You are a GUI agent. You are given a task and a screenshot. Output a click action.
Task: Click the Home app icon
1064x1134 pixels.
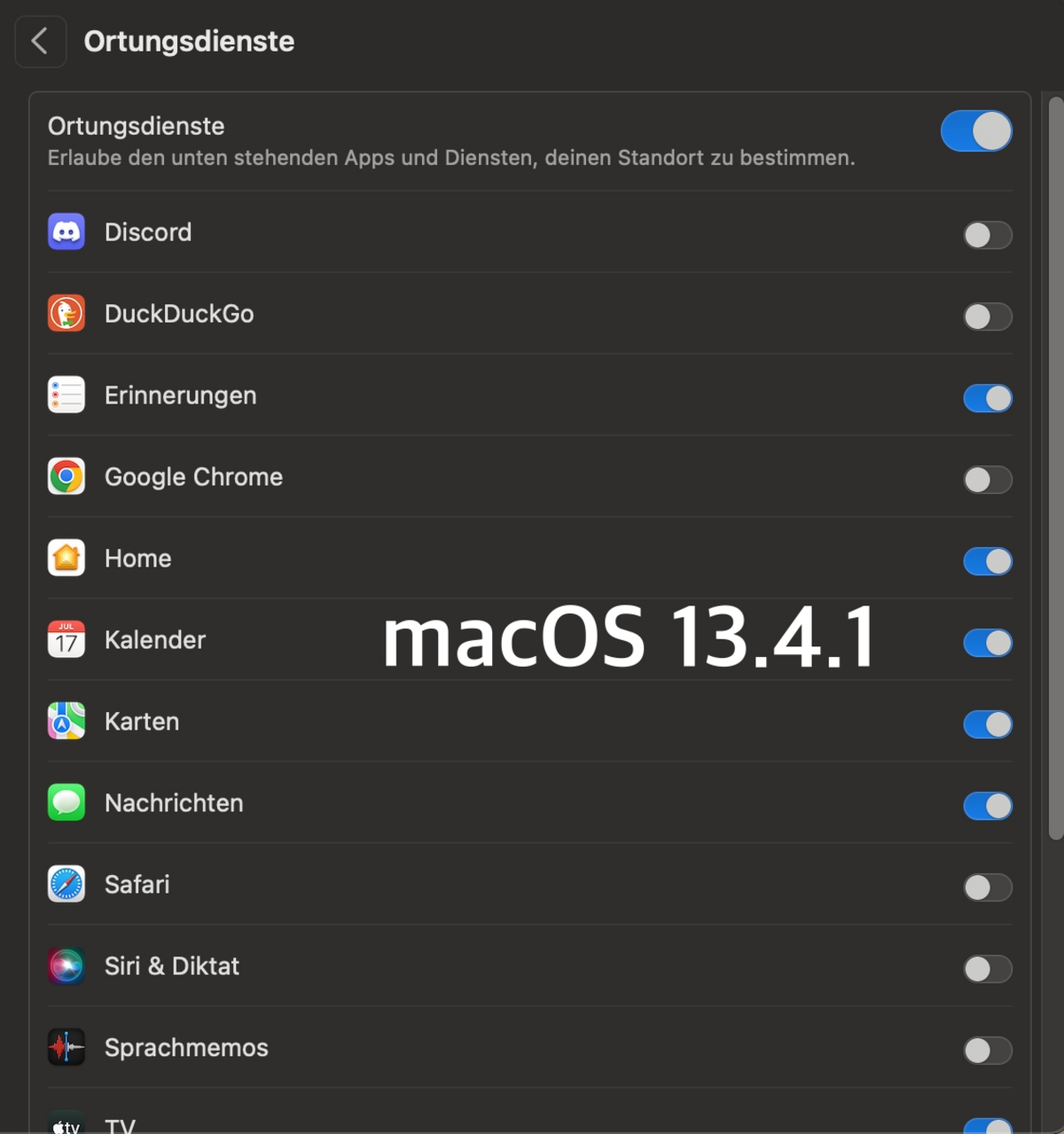66,558
